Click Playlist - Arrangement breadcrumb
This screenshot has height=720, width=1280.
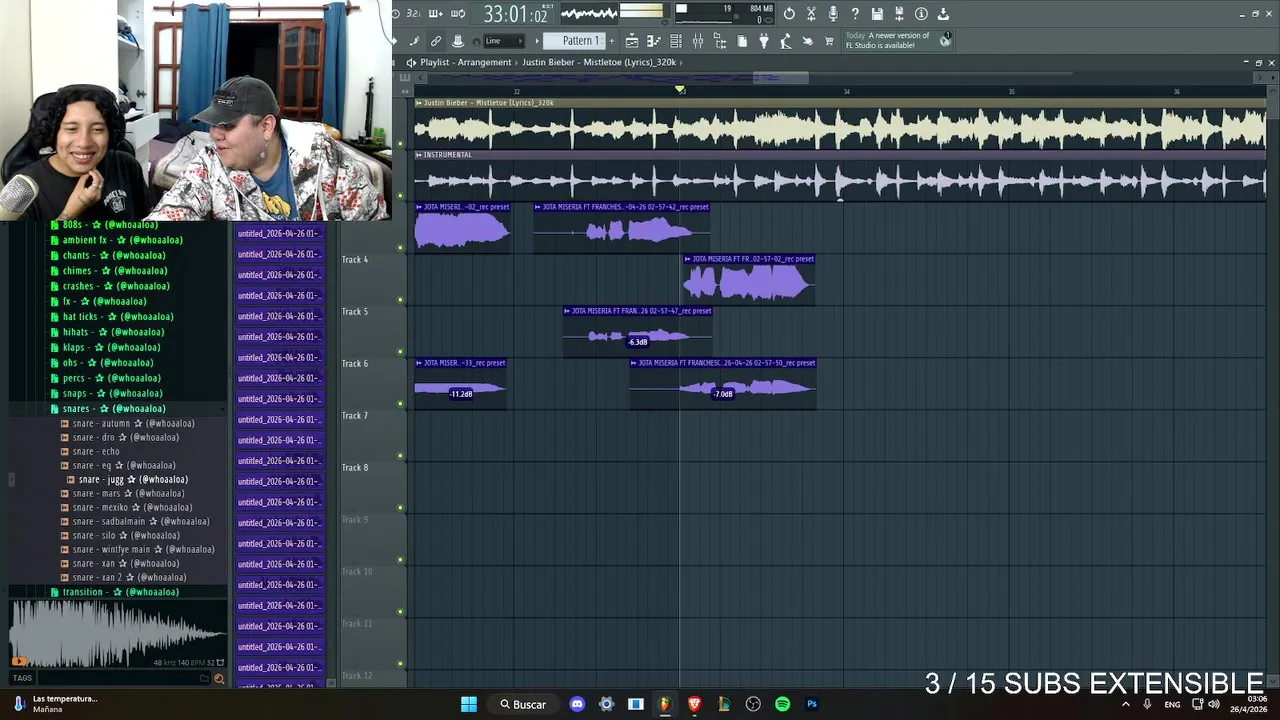tap(466, 62)
